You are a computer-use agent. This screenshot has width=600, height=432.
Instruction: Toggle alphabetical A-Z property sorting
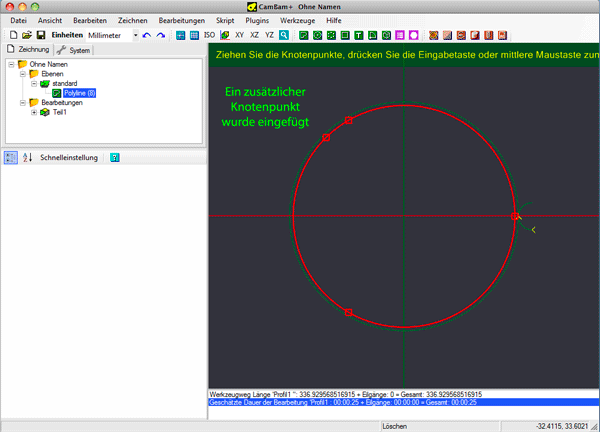point(27,157)
